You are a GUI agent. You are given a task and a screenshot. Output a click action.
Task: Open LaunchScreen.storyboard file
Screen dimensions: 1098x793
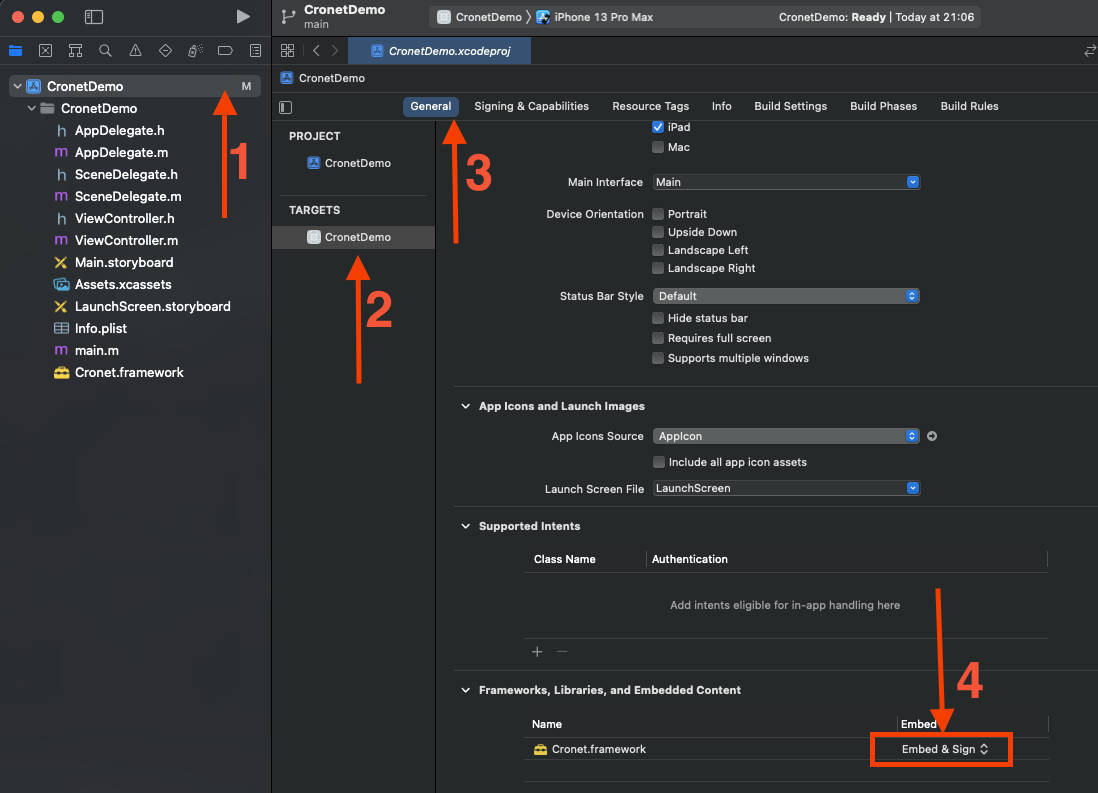(142, 307)
